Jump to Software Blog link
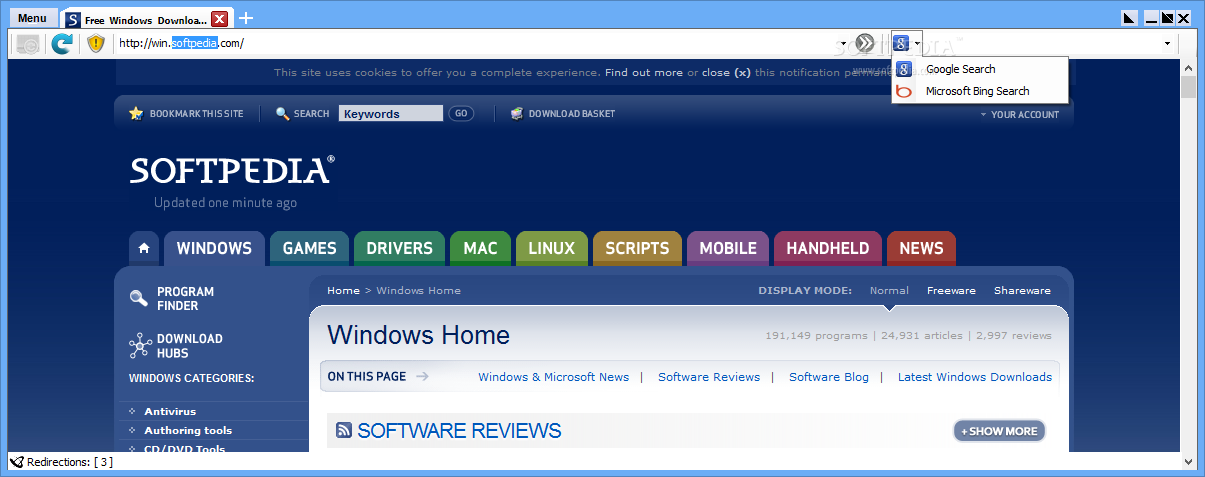Screen dimensions: 1205x477 (829, 377)
